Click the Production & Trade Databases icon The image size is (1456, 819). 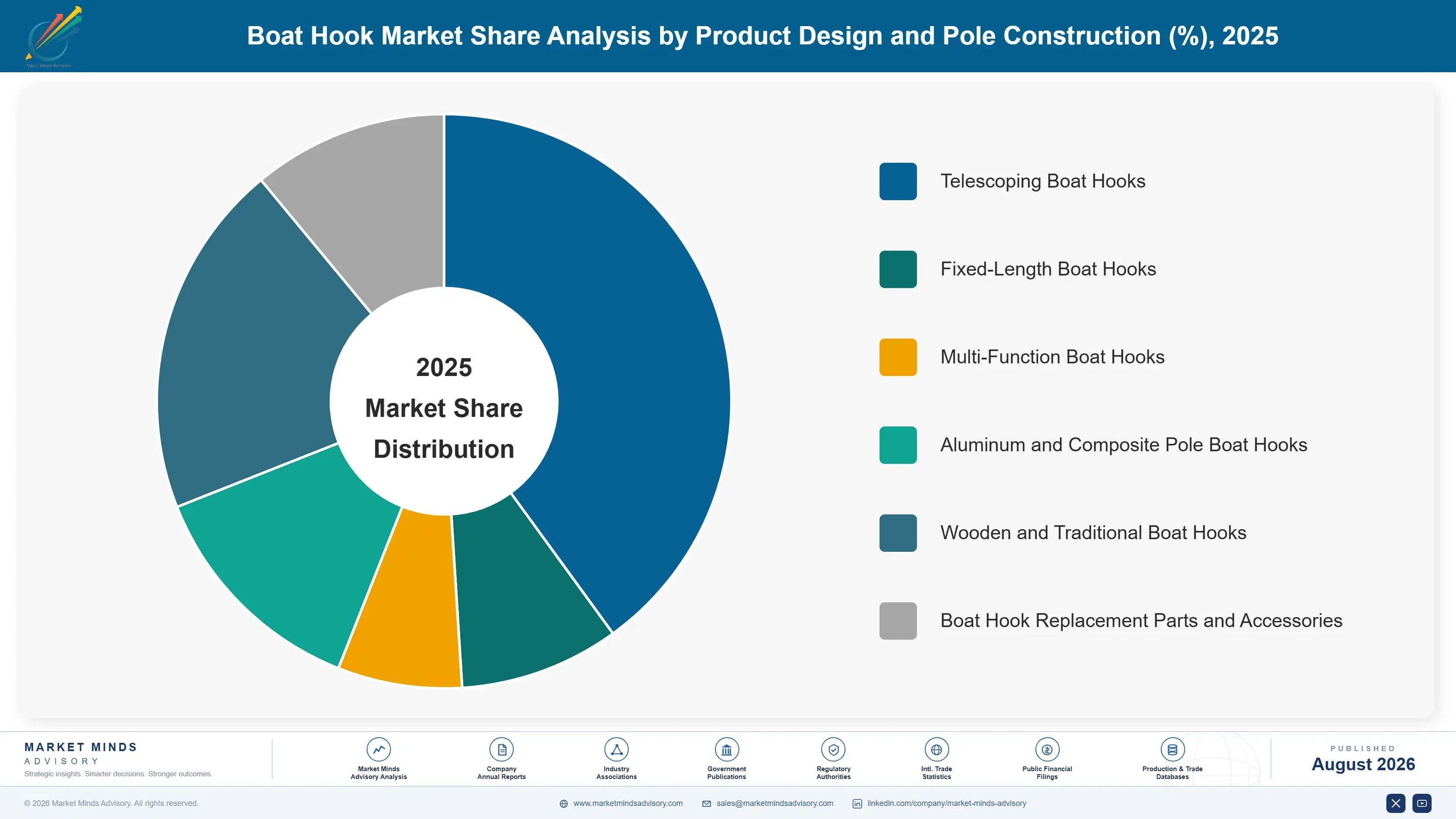tap(1172, 749)
